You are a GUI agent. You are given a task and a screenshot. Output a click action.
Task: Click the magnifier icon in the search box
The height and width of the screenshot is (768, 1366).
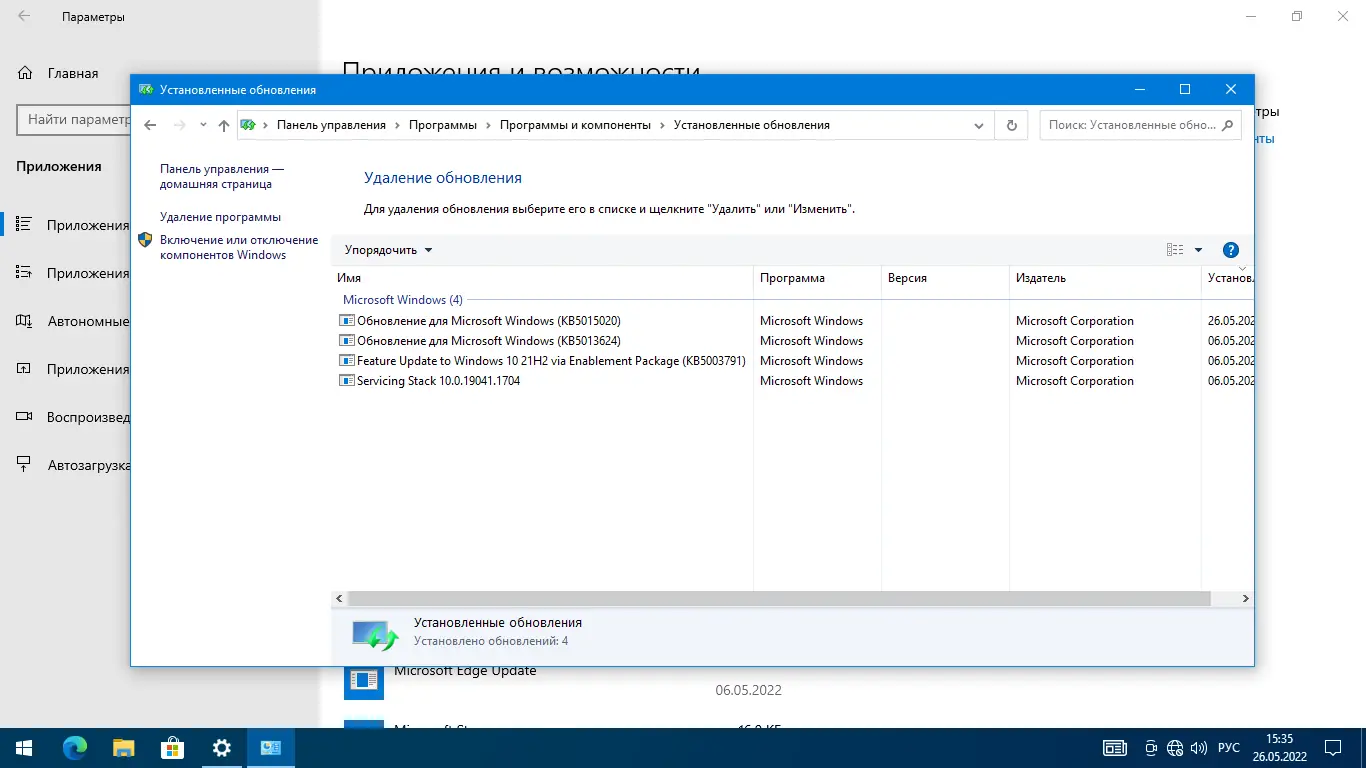click(1229, 125)
